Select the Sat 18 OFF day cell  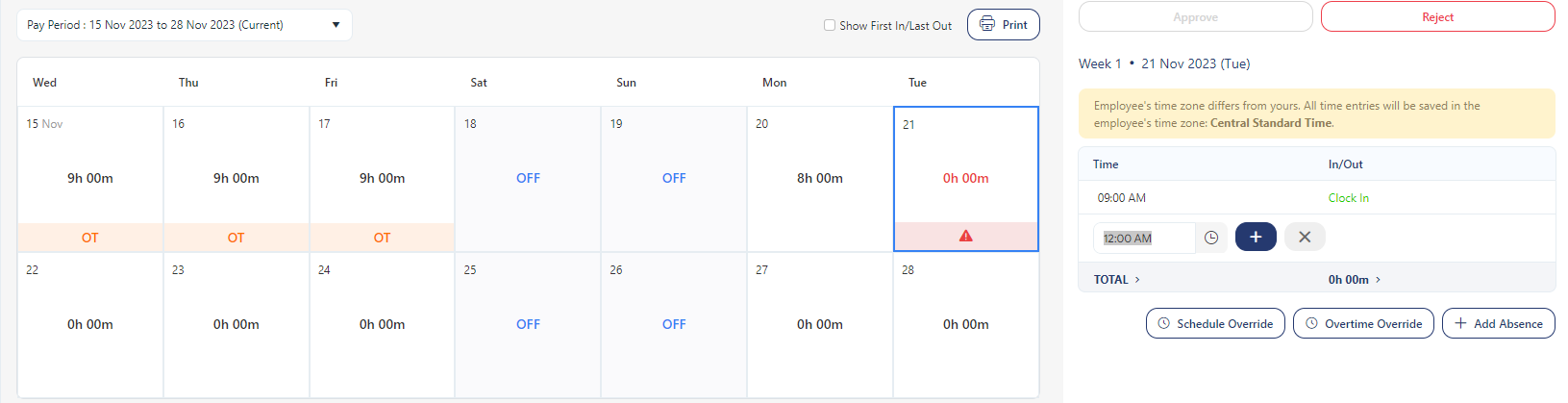click(x=528, y=178)
